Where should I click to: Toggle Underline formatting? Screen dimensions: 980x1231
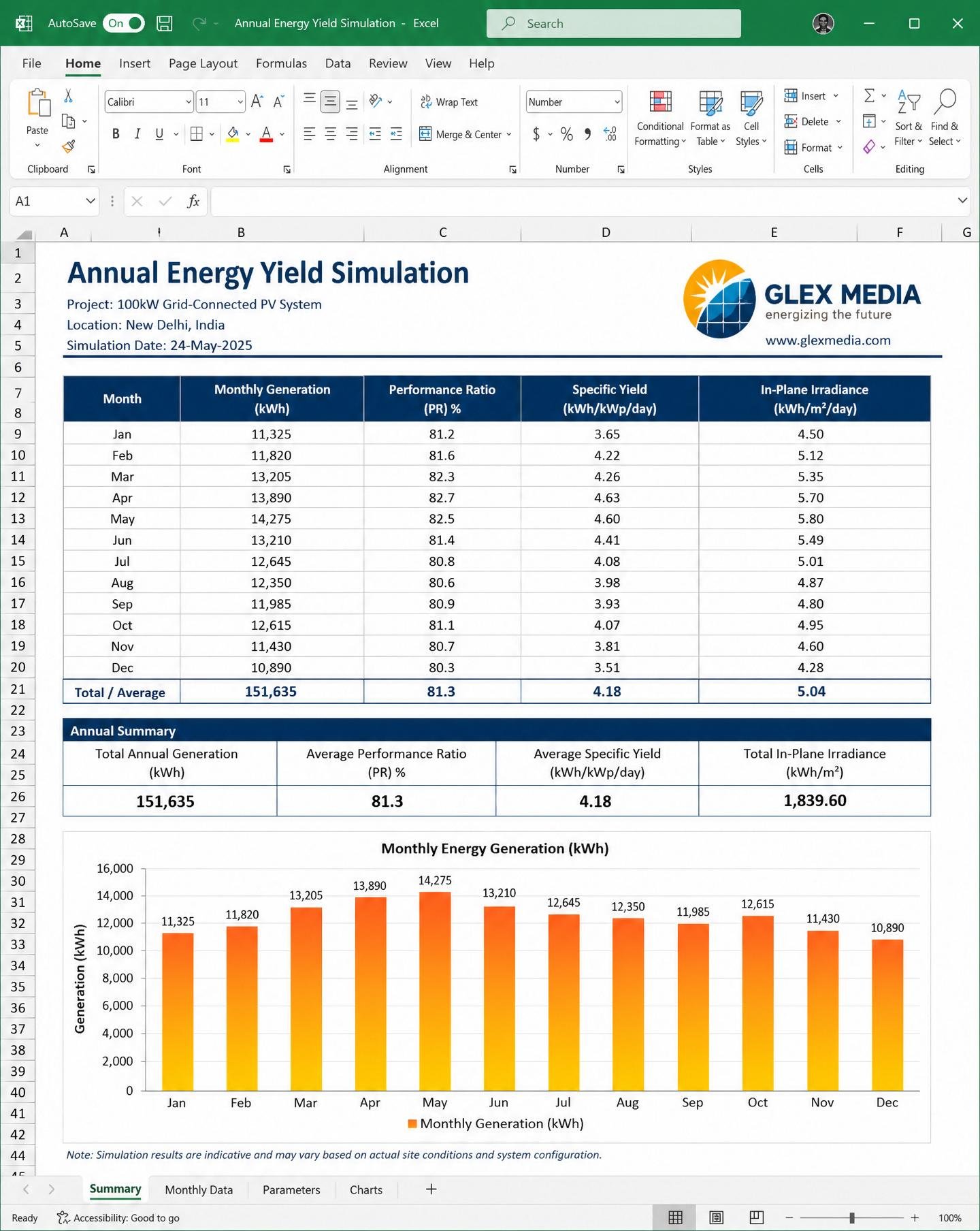pos(159,134)
